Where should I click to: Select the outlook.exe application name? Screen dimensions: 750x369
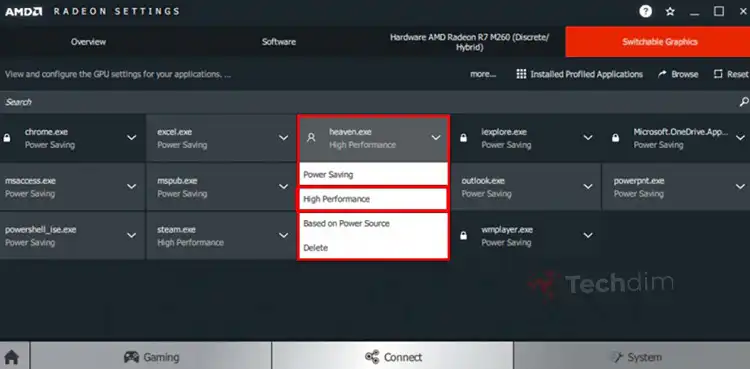coord(483,181)
